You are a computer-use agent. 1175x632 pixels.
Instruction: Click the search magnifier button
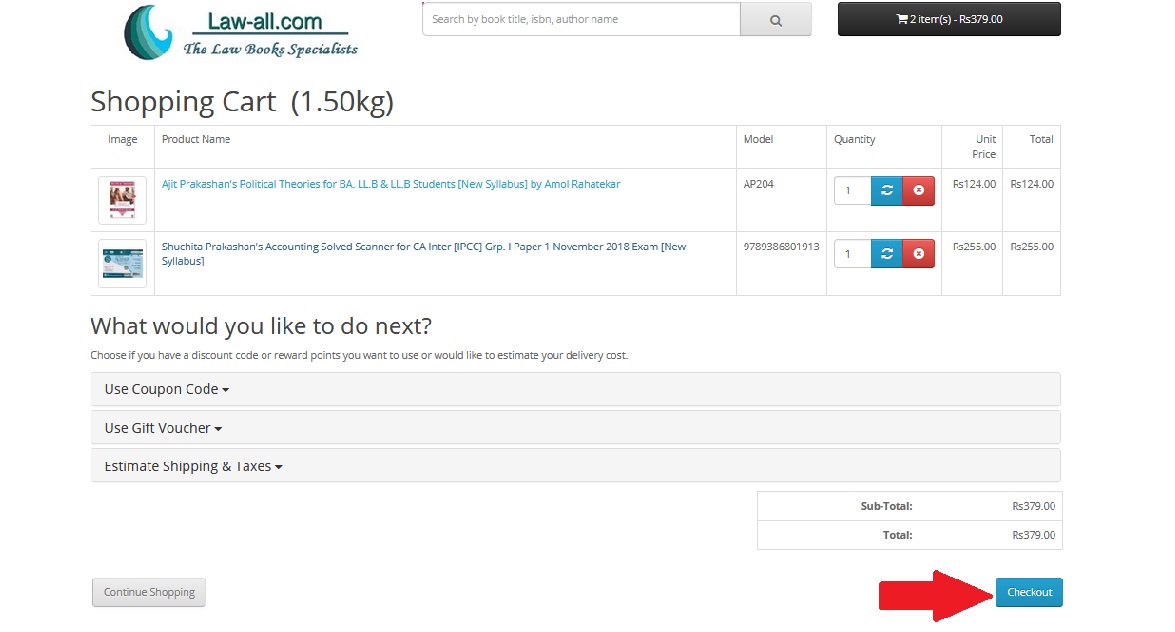pyautogui.click(x=776, y=19)
